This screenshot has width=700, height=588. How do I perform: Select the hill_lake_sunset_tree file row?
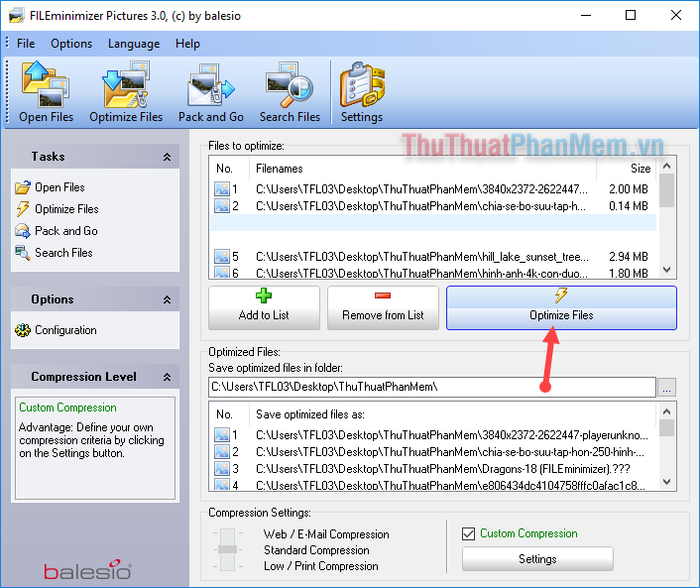point(433,257)
